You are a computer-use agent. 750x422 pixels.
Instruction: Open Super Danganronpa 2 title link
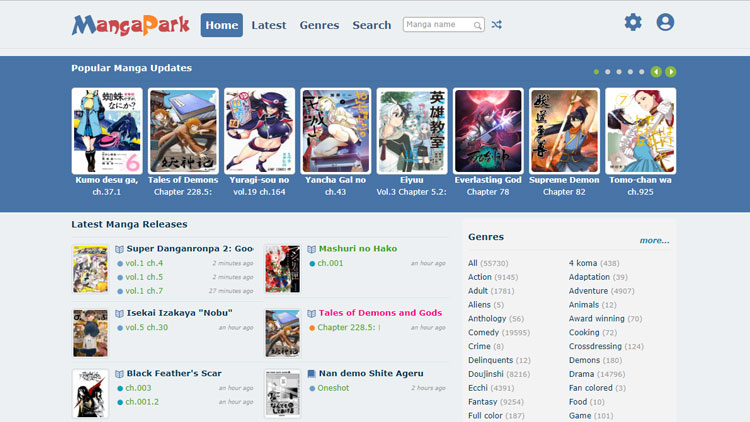click(190, 249)
